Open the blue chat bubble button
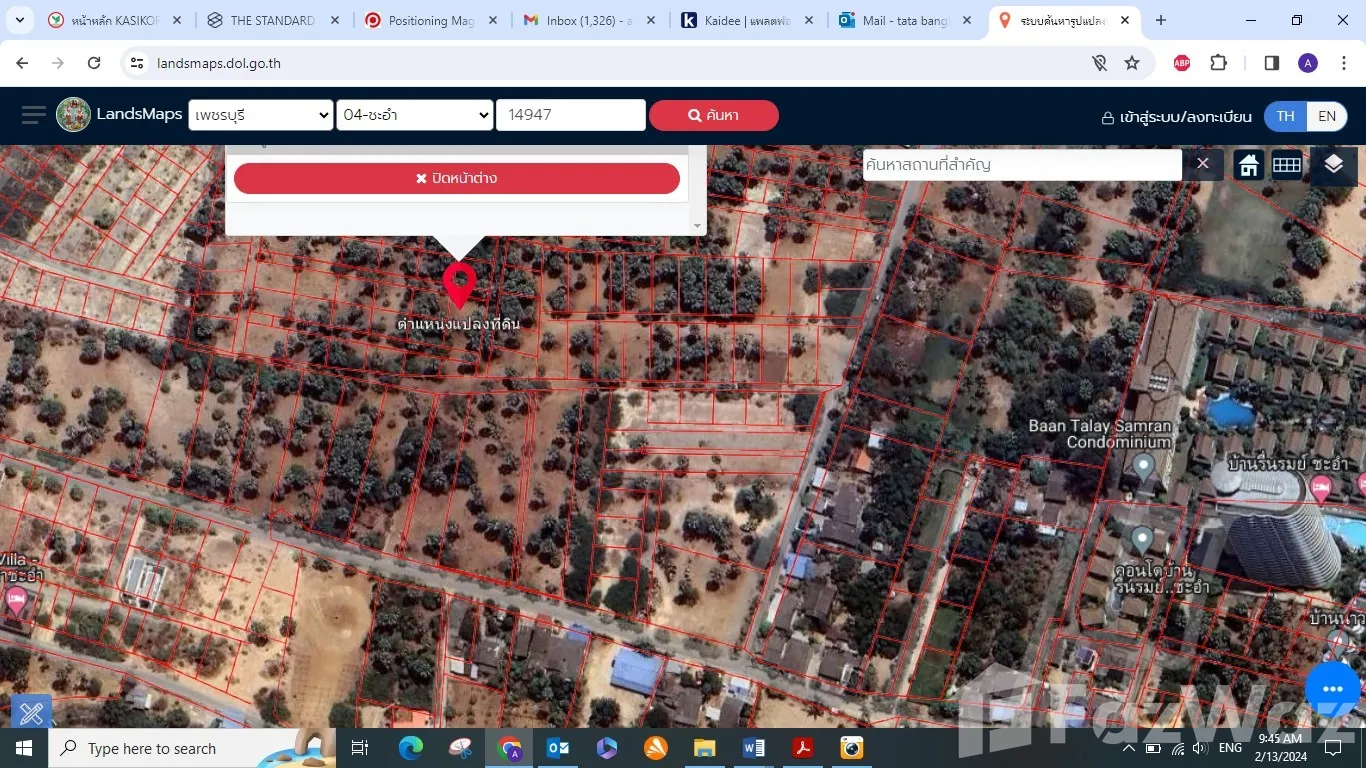This screenshot has width=1366, height=768. (x=1332, y=689)
